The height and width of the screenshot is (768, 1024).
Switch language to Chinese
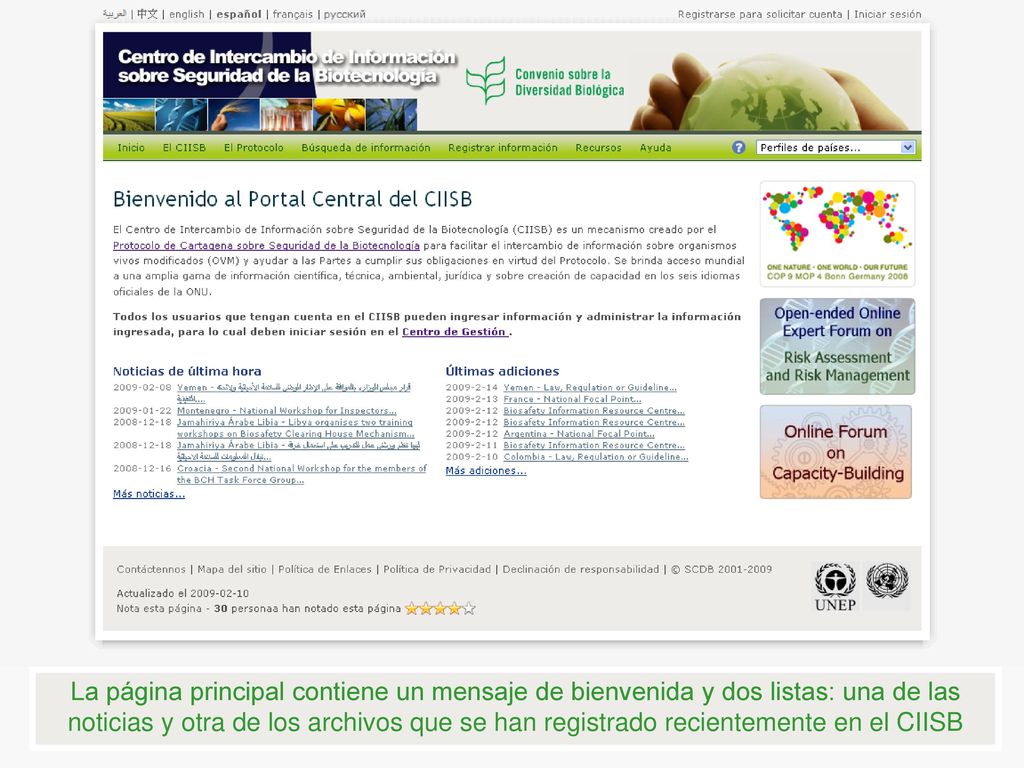coord(148,14)
